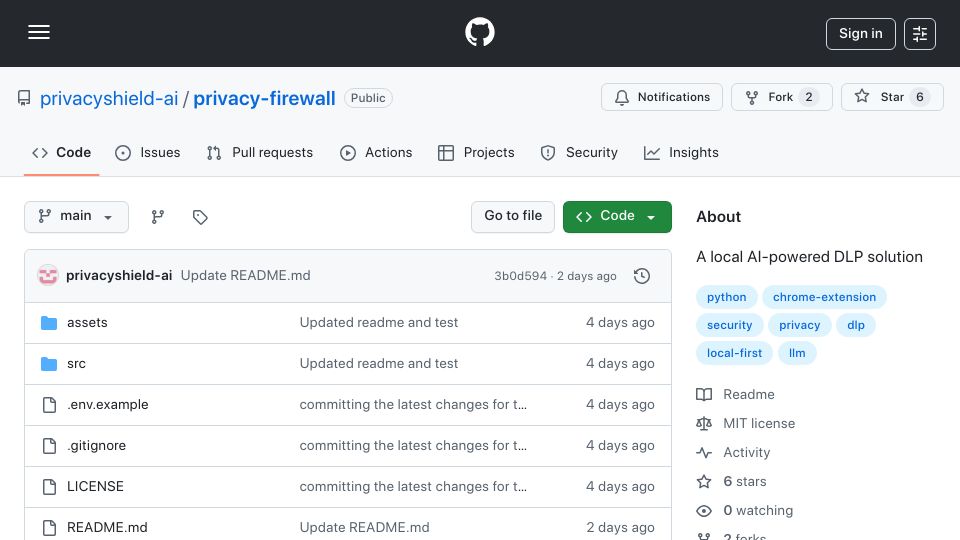
Task: Open commit hash 3b0d594
Action: click(x=520, y=276)
